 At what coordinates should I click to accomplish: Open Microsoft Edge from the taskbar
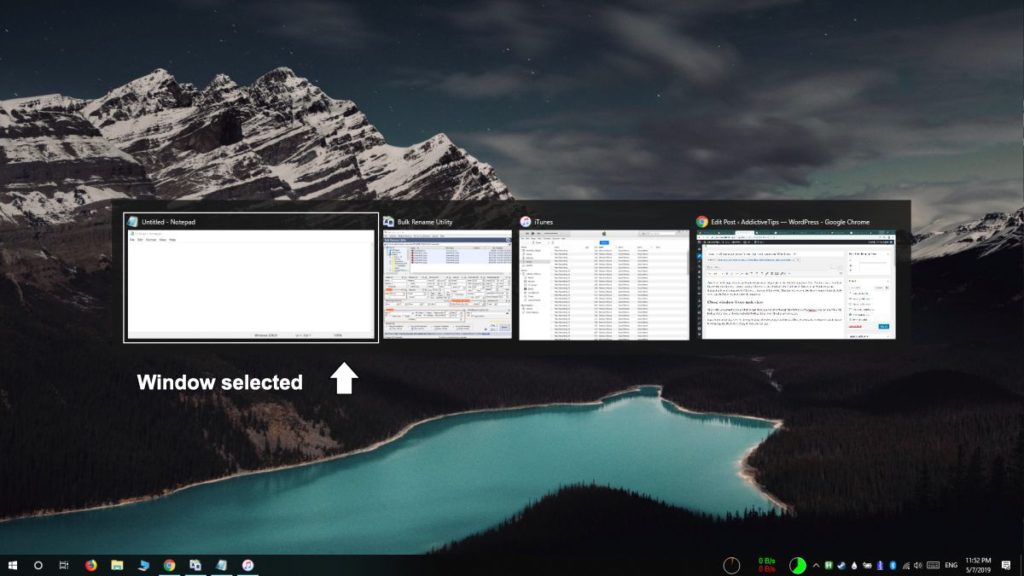pos(143,565)
